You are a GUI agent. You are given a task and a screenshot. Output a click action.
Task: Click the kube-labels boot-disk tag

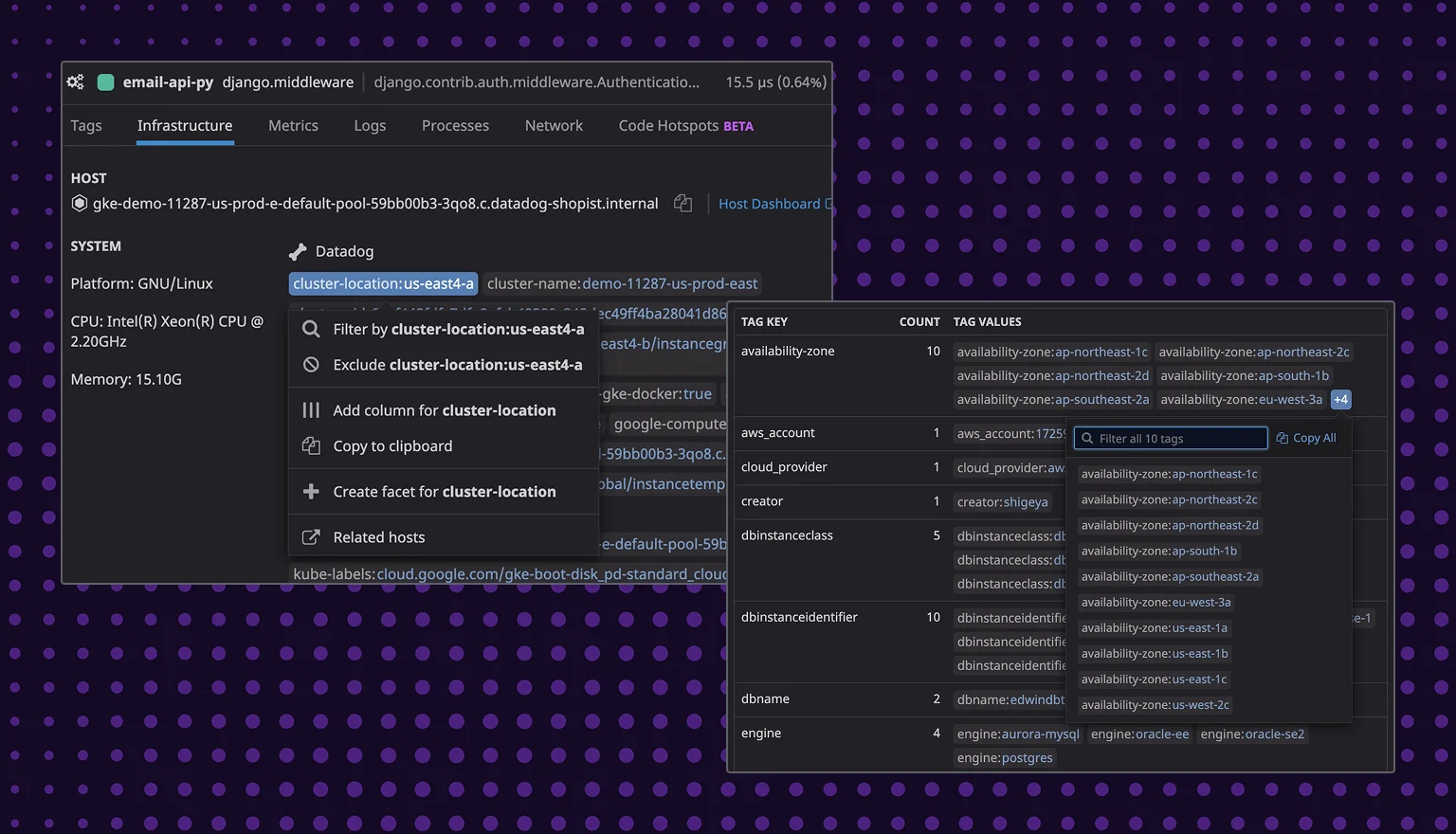tap(509, 573)
